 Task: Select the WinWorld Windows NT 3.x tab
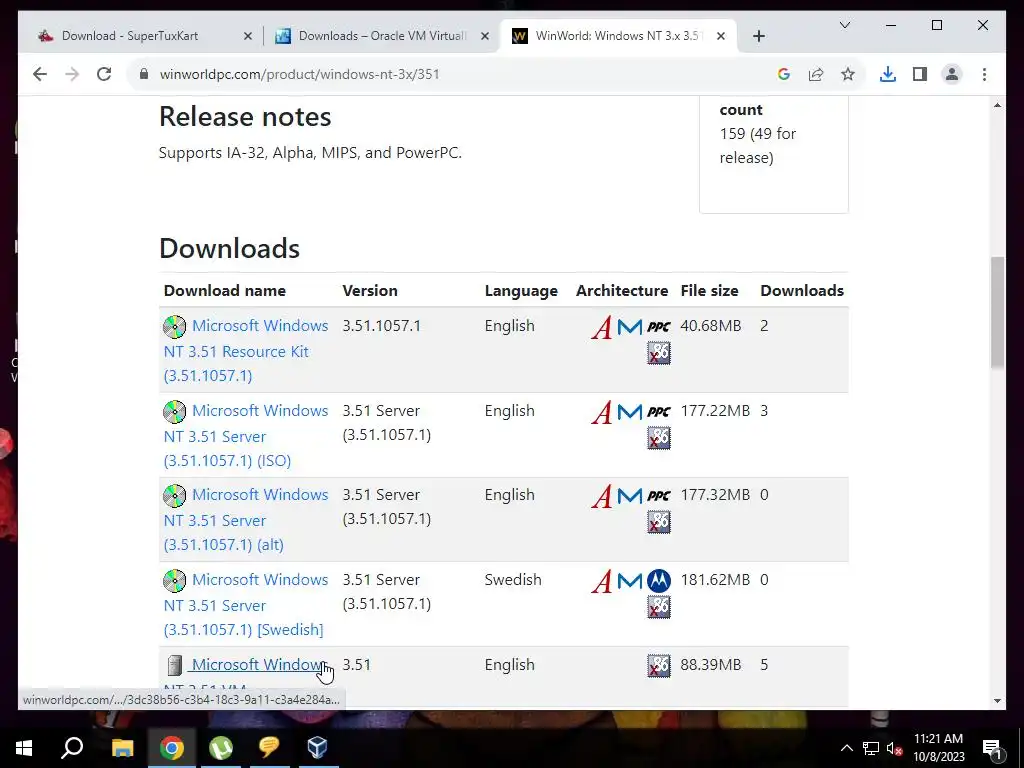[617, 36]
